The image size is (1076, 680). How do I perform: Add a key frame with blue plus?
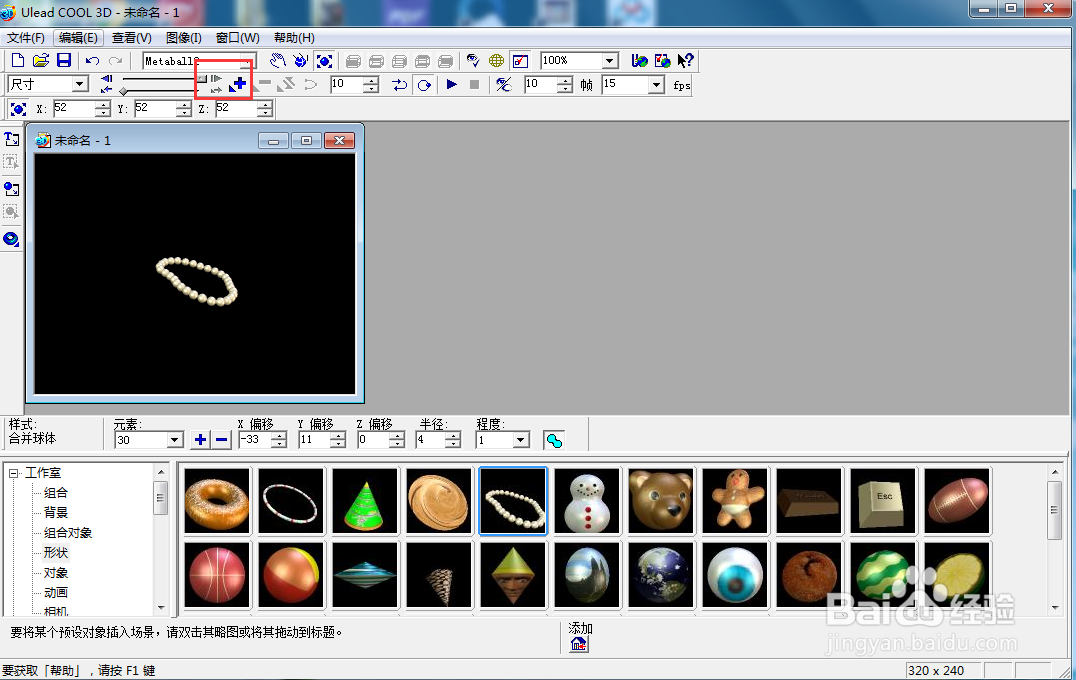click(x=238, y=84)
